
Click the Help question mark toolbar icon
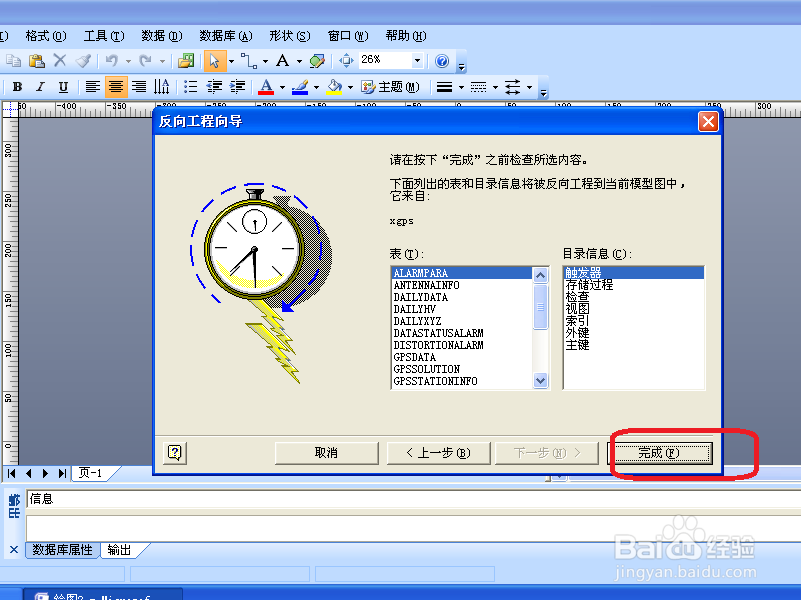click(443, 60)
